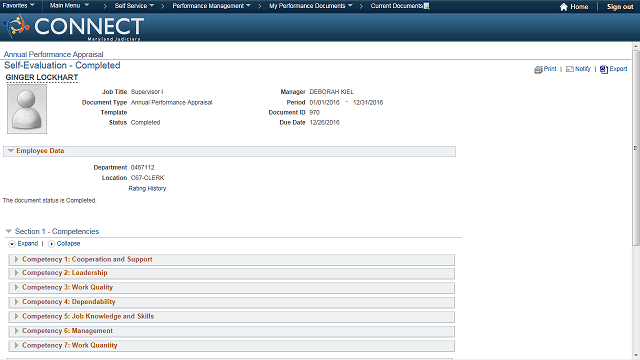This screenshot has height=360, width=640.
Task: Open the Main Menu dropdown
Action: [69, 6]
